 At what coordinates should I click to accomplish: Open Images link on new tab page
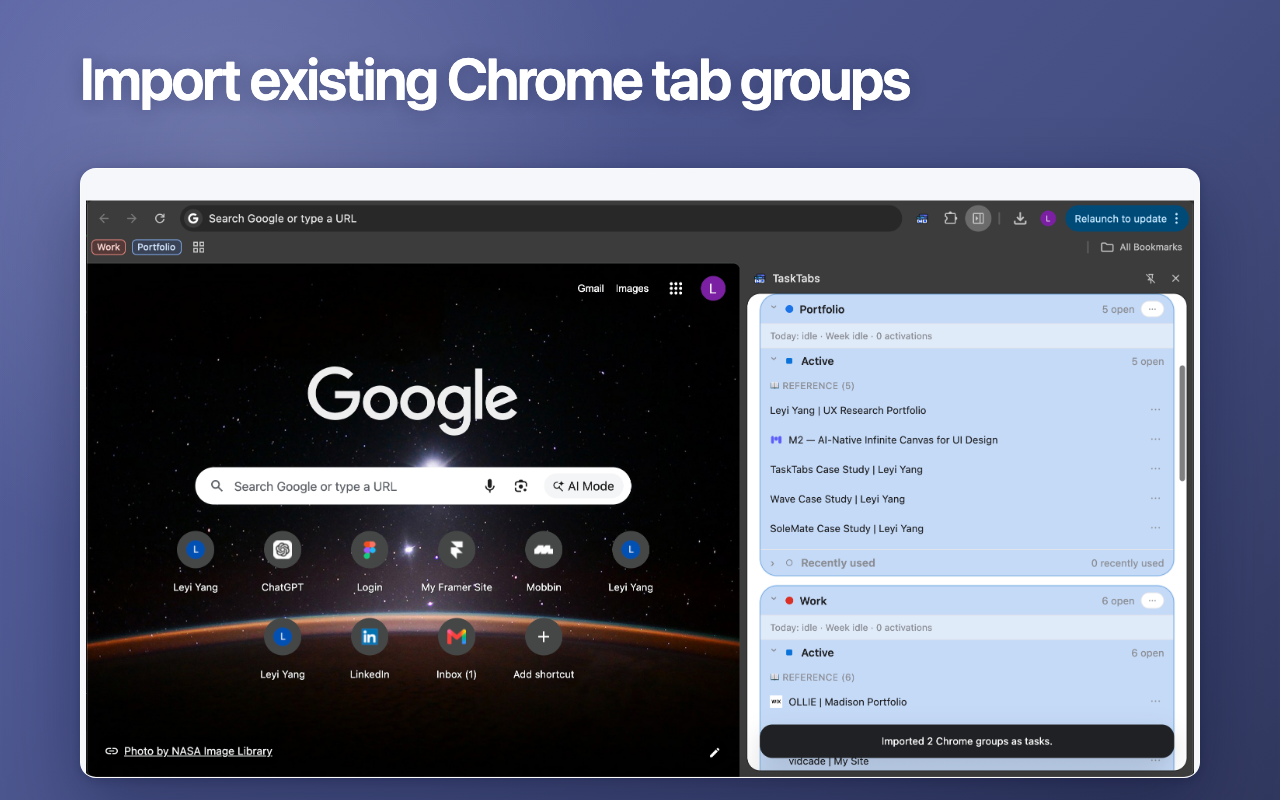tap(632, 288)
